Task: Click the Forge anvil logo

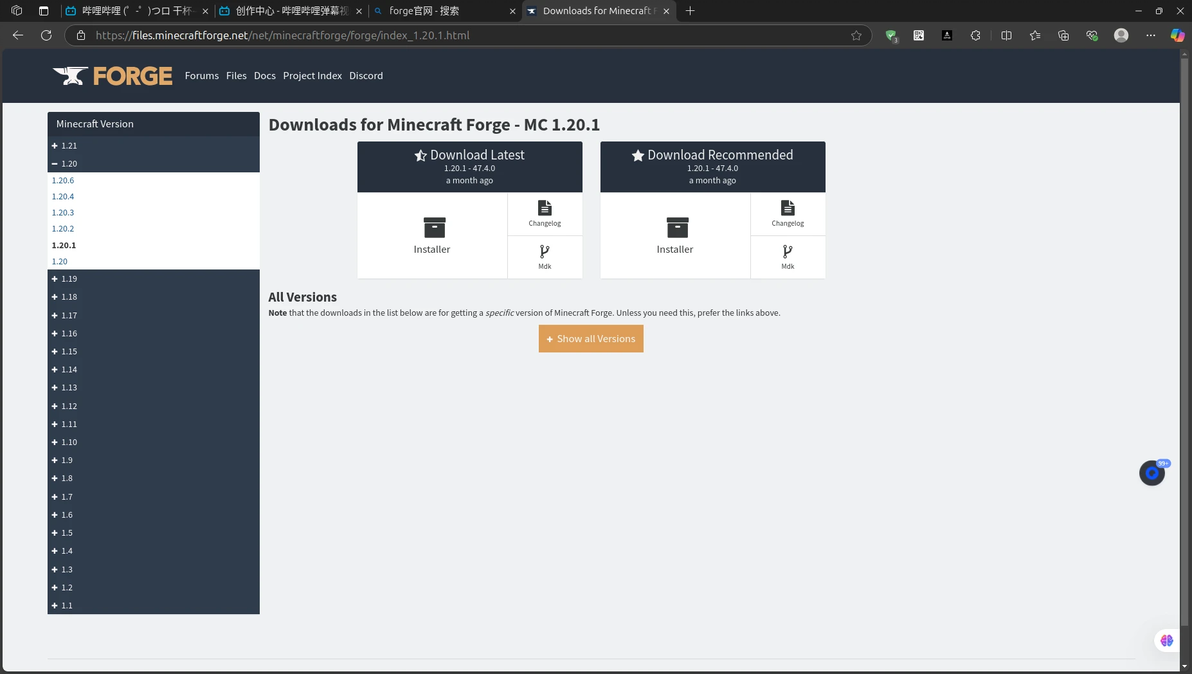Action: (x=112, y=76)
